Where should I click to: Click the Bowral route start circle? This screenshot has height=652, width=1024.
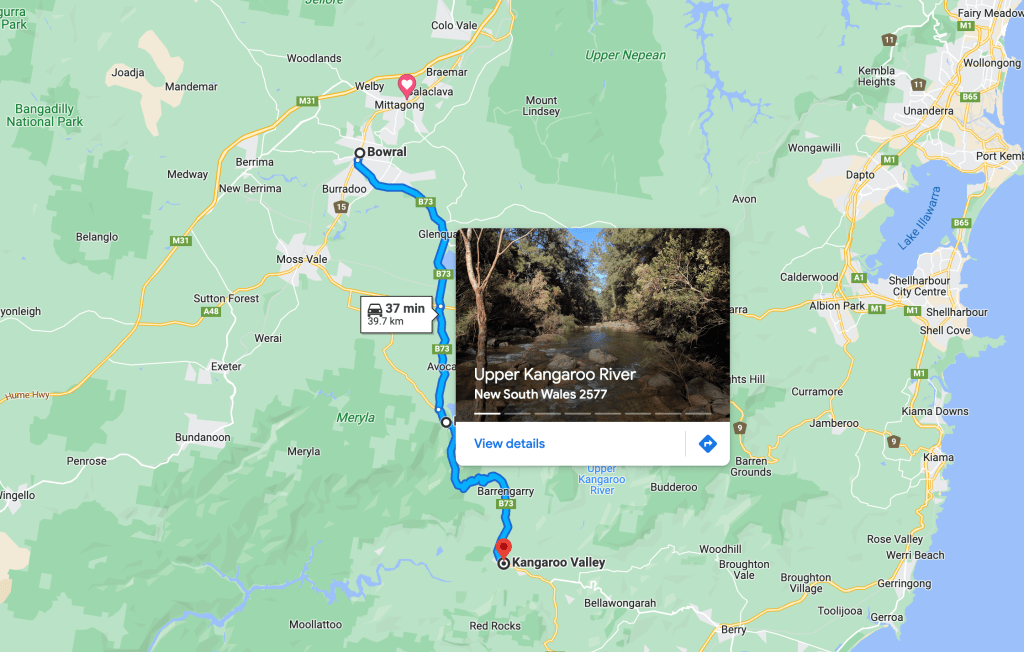point(359,153)
